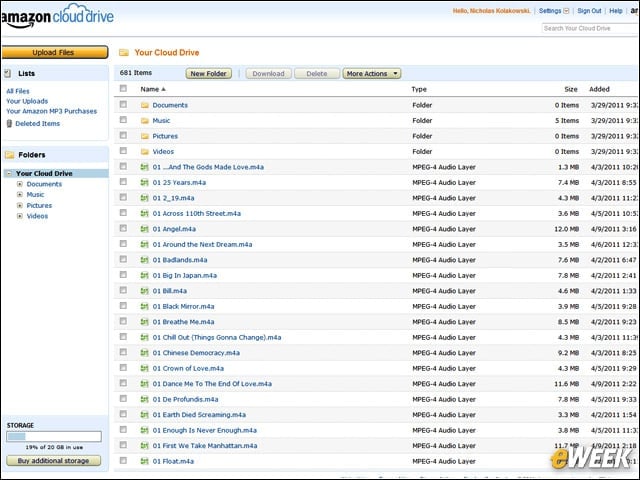Expand the Music node in folder tree
Viewport: 640px width, 480px height.
[x=20, y=195]
